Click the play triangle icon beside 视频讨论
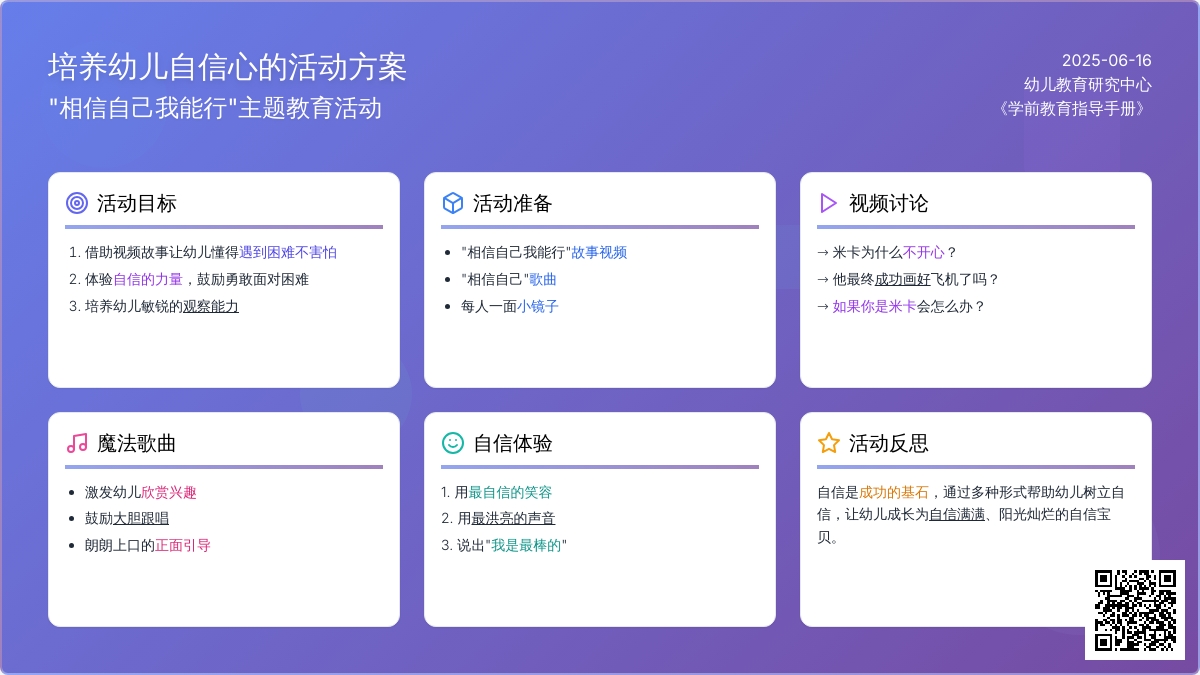Screen dimensions: 1200x675 [x=829, y=203]
